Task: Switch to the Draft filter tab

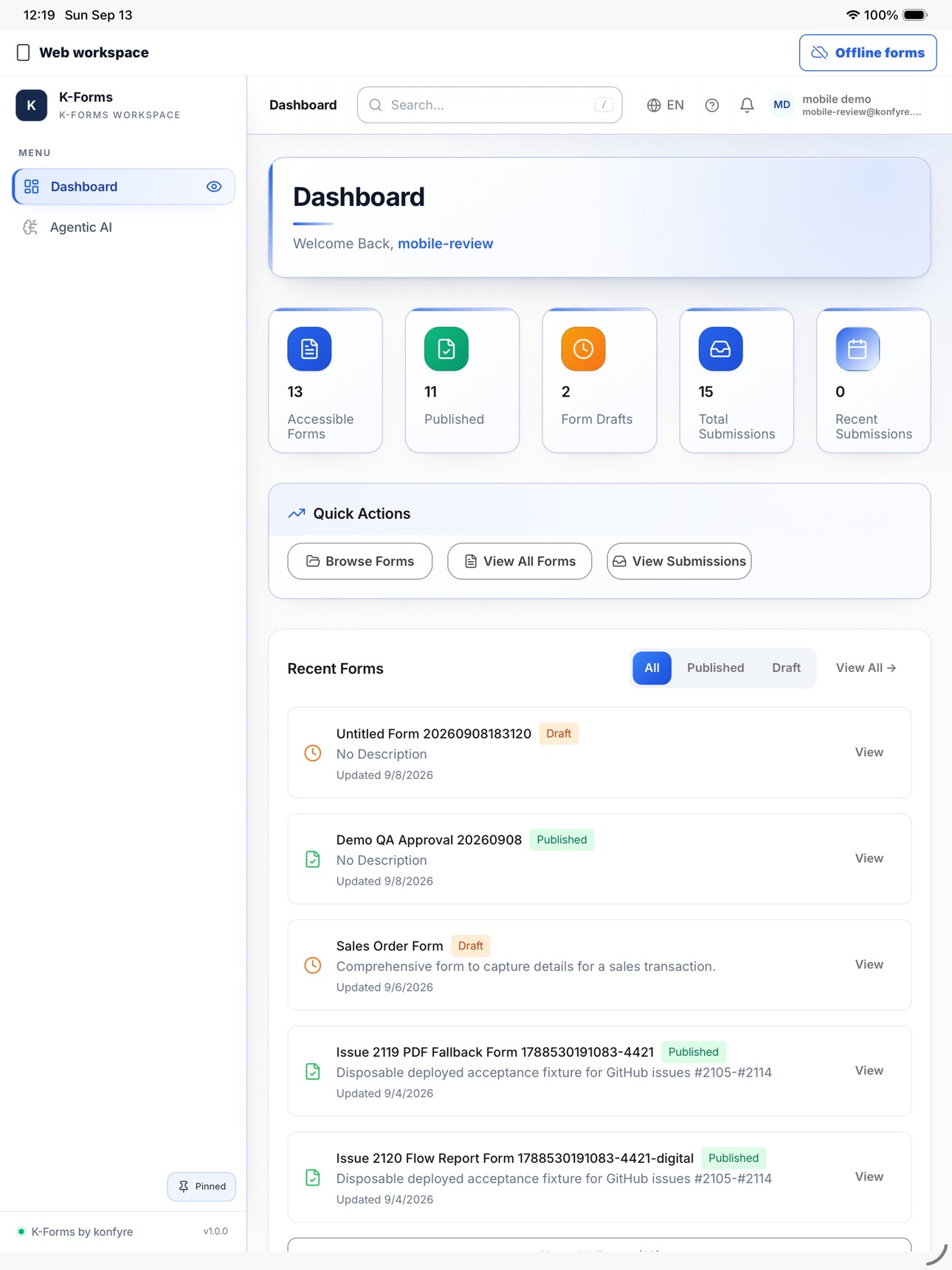Action: point(786,668)
